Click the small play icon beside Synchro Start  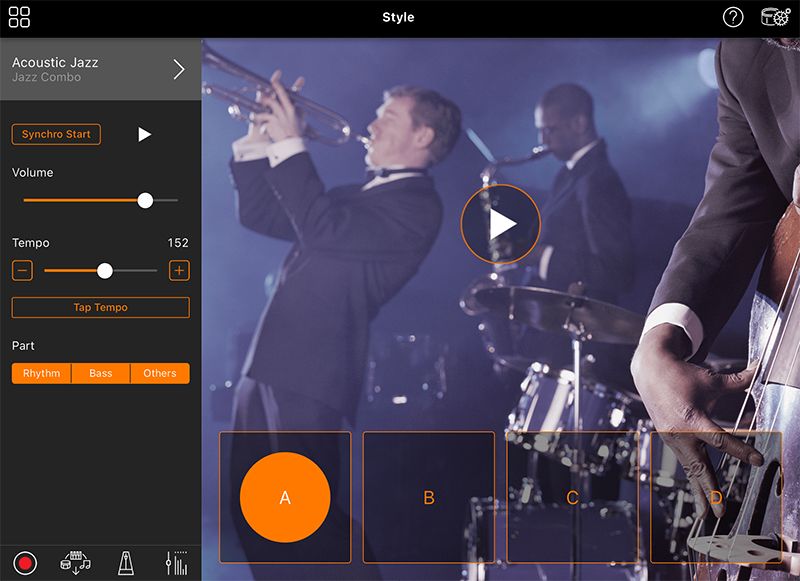tap(144, 134)
